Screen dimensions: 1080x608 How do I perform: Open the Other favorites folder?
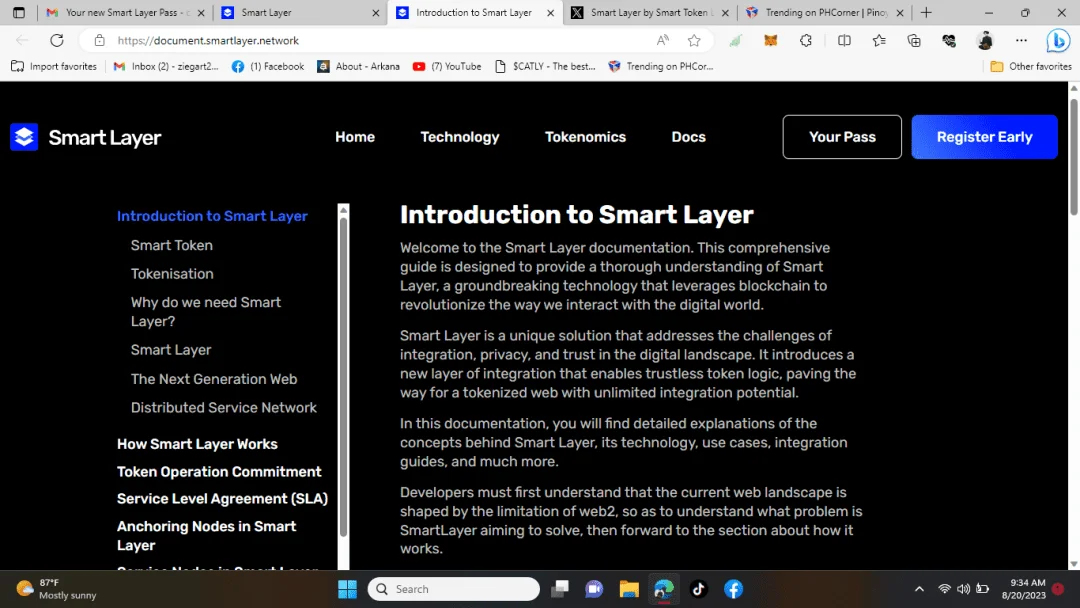pyautogui.click(x=1030, y=66)
